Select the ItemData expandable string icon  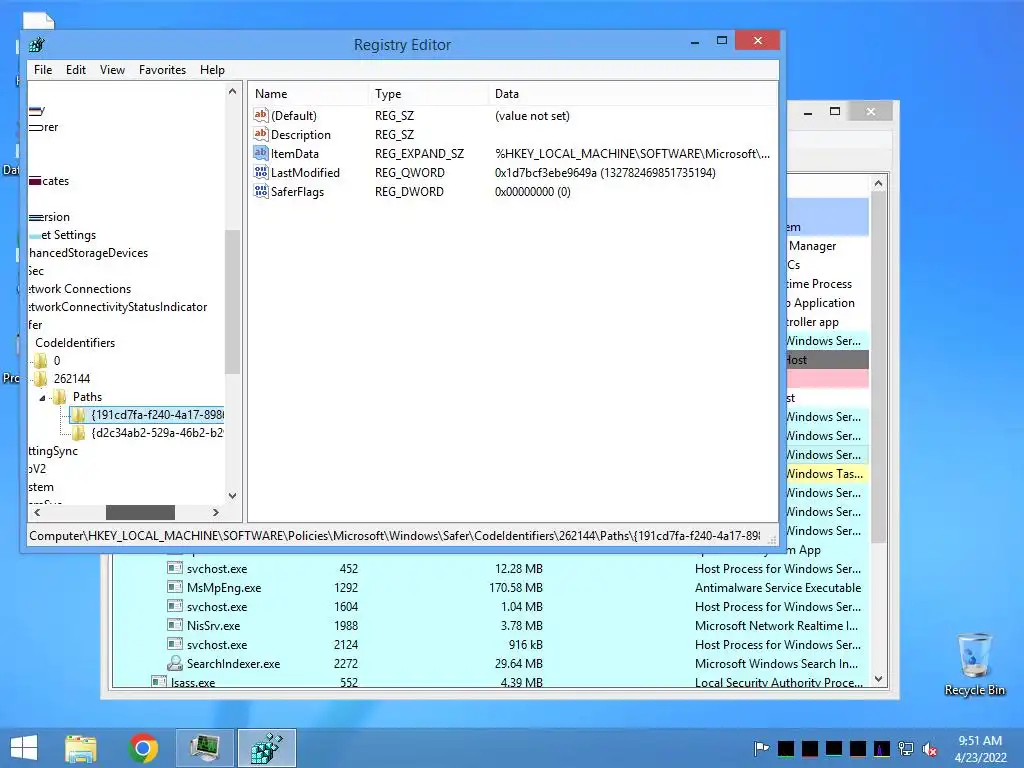tap(261, 153)
